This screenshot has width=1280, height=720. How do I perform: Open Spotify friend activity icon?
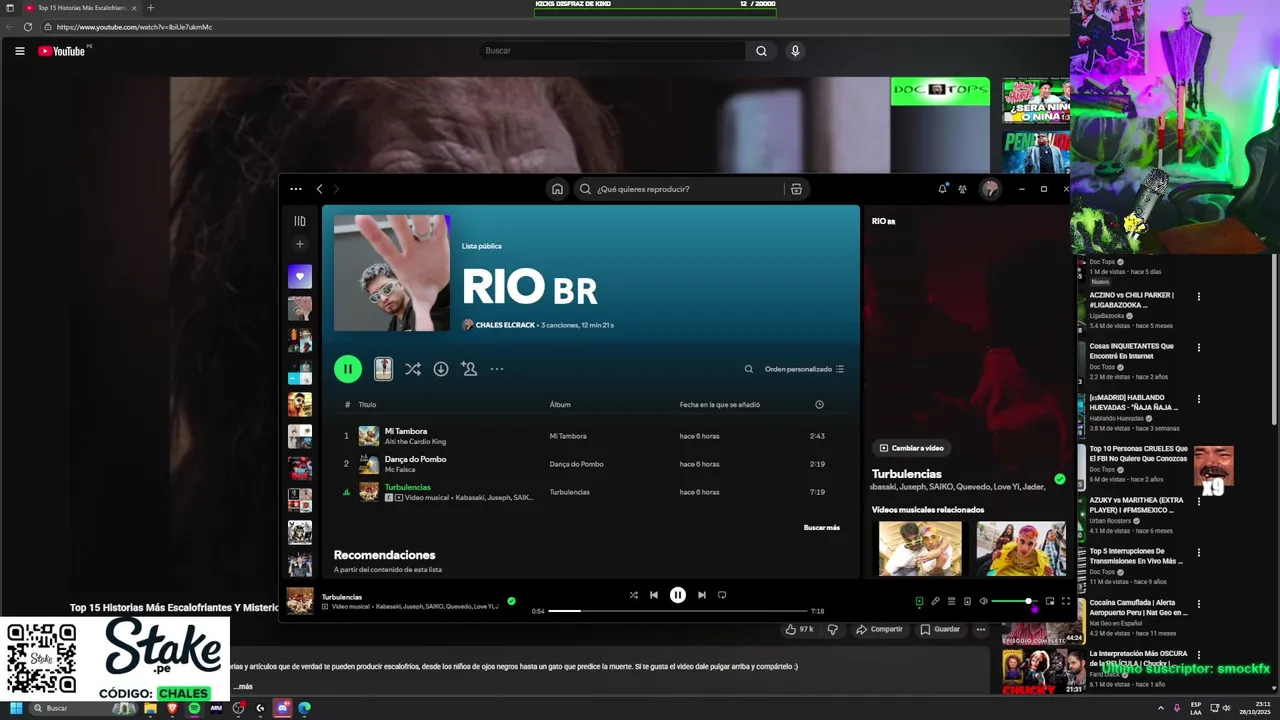point(962,188)
